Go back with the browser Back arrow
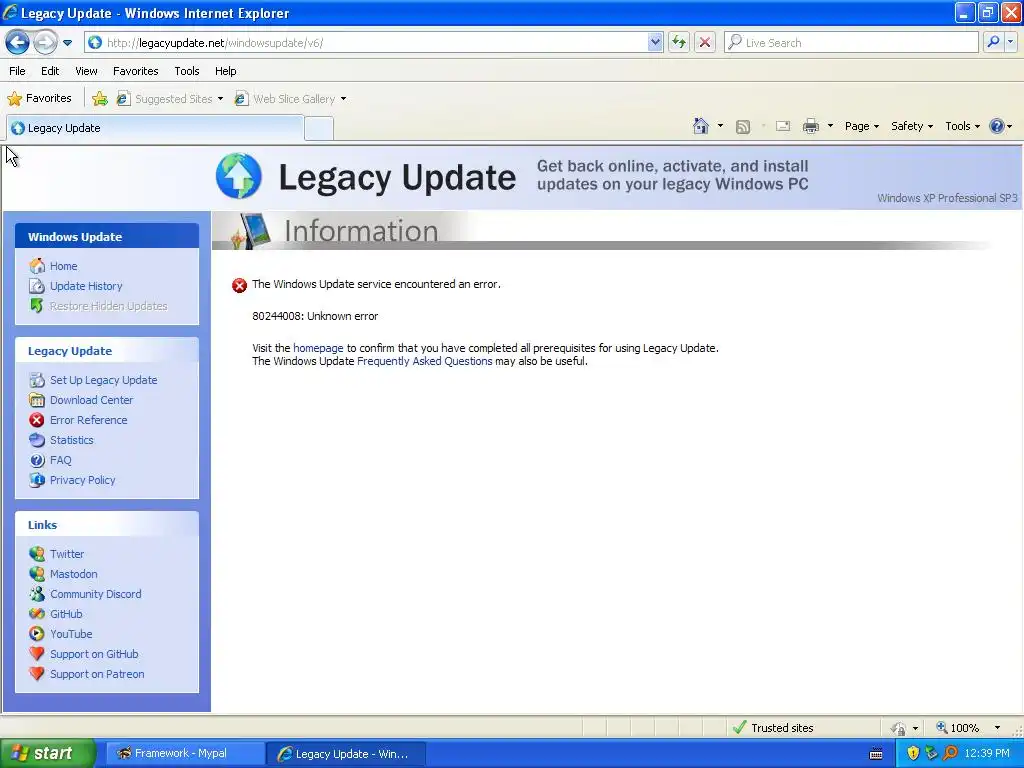This screenshot has width=1024, height=768. tap(18, 43)
